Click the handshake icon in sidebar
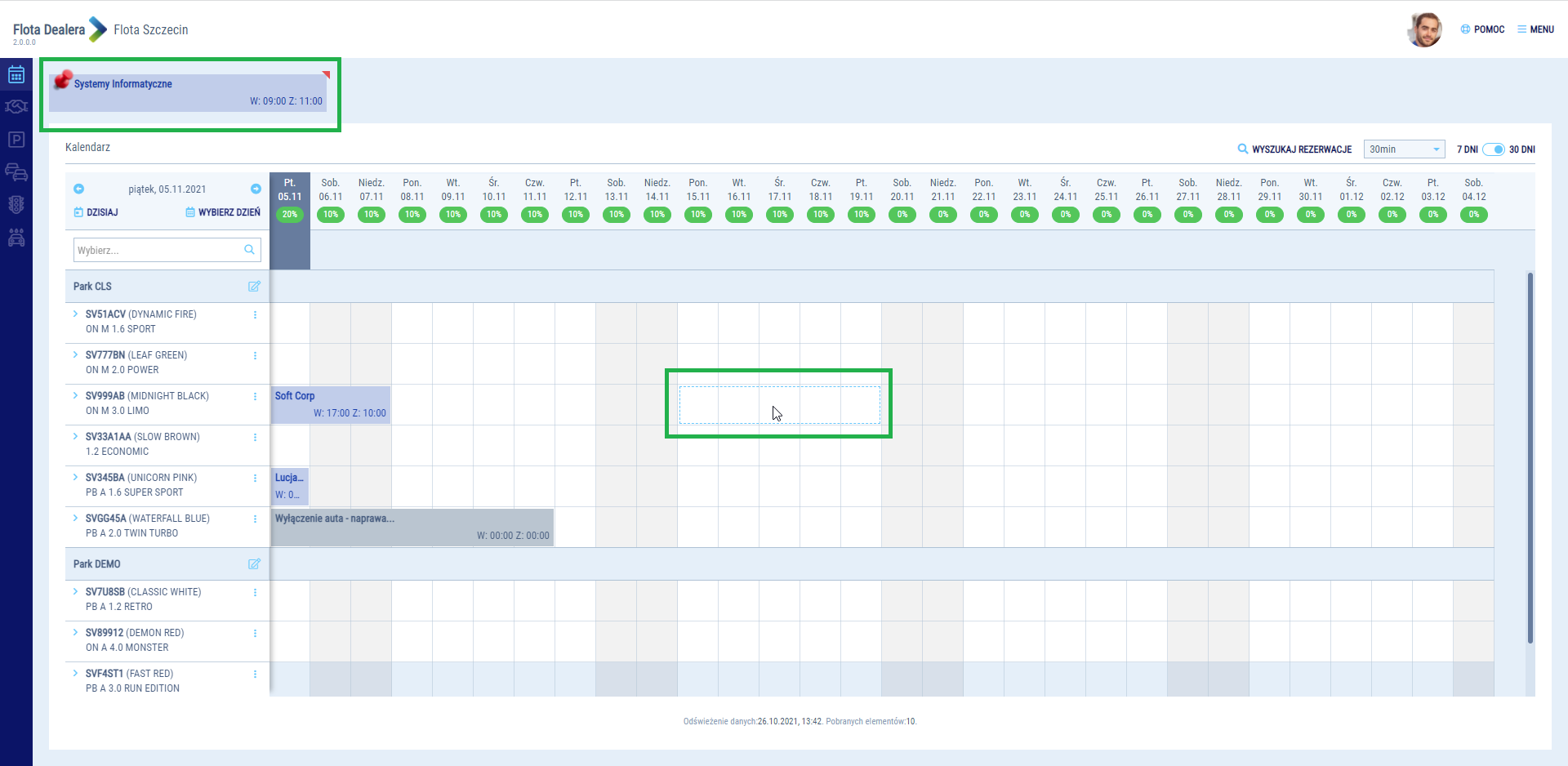The width and height of the screenshot is (1568, 766). coord(16,107)
